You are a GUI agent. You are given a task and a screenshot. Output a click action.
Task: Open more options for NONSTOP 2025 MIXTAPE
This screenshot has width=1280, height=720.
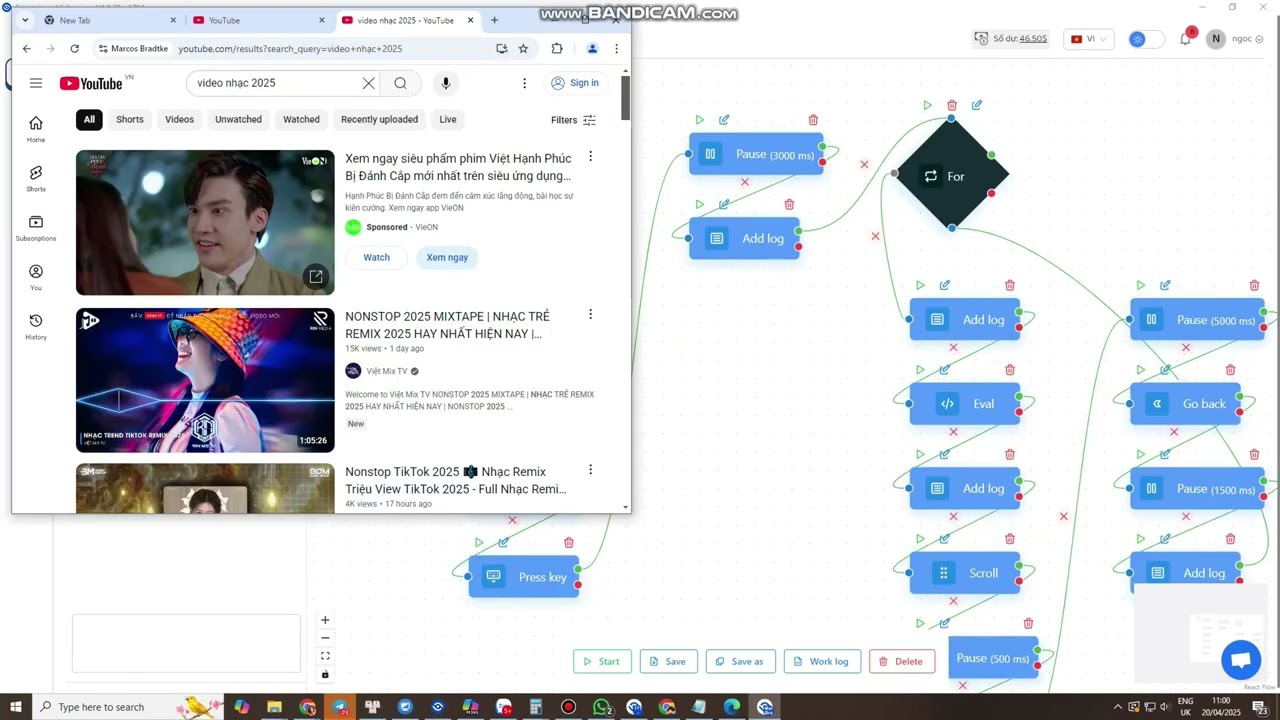coord(590,315)
